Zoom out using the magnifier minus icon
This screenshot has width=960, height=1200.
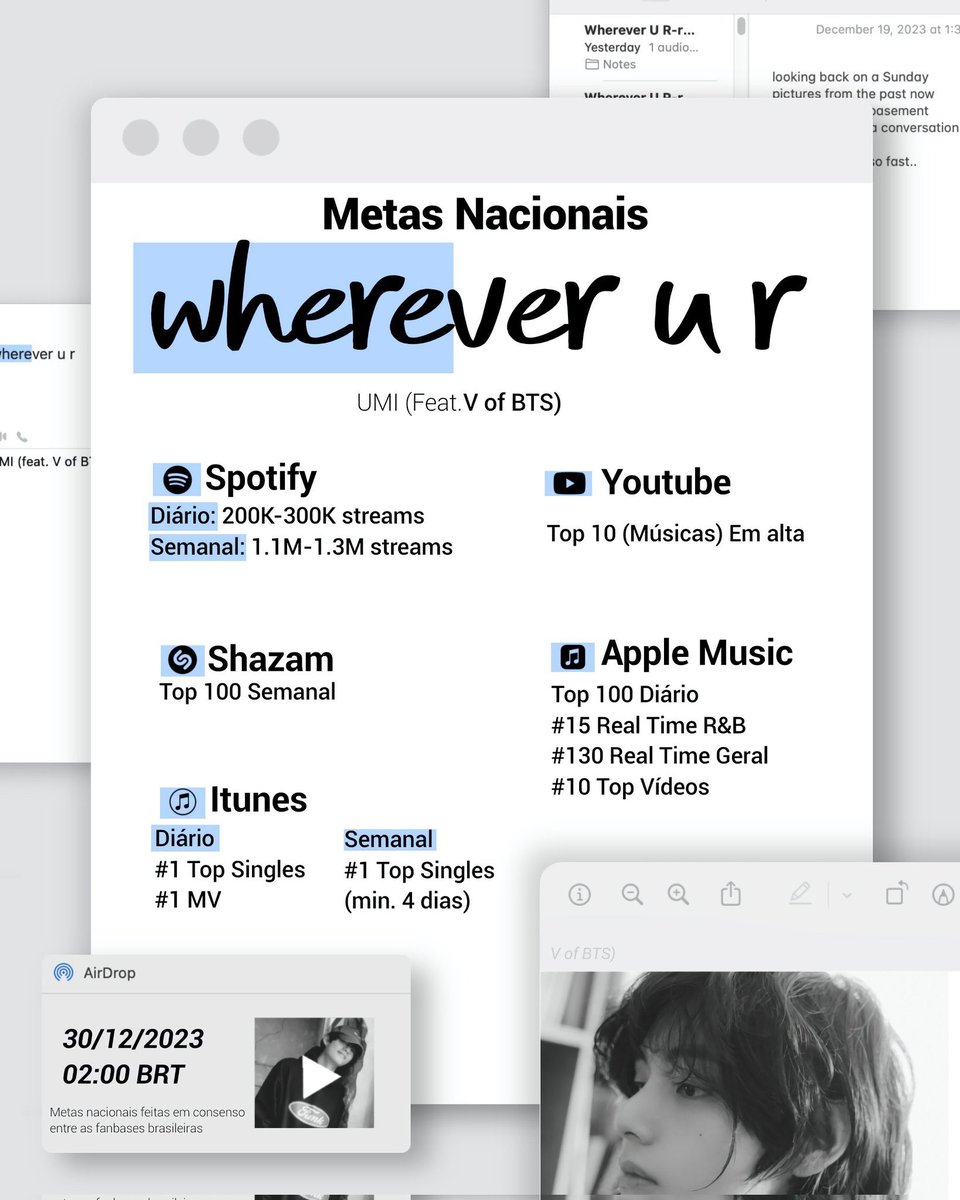[632, 894]
